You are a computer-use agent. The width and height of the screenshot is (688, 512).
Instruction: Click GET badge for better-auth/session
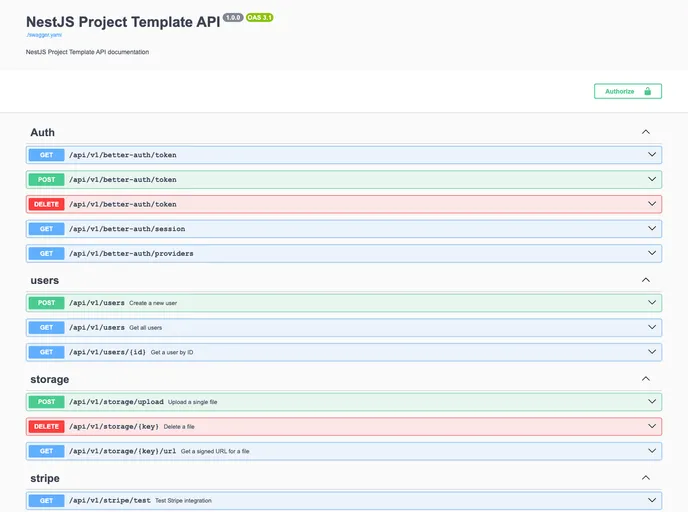point(47,229)
